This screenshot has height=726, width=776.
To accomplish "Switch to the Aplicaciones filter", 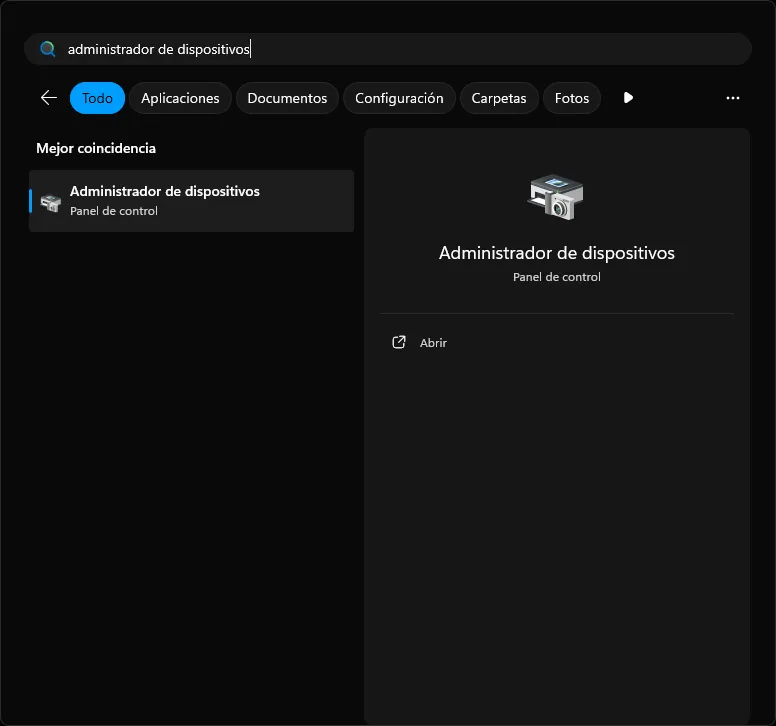I will tap(180, 98).
